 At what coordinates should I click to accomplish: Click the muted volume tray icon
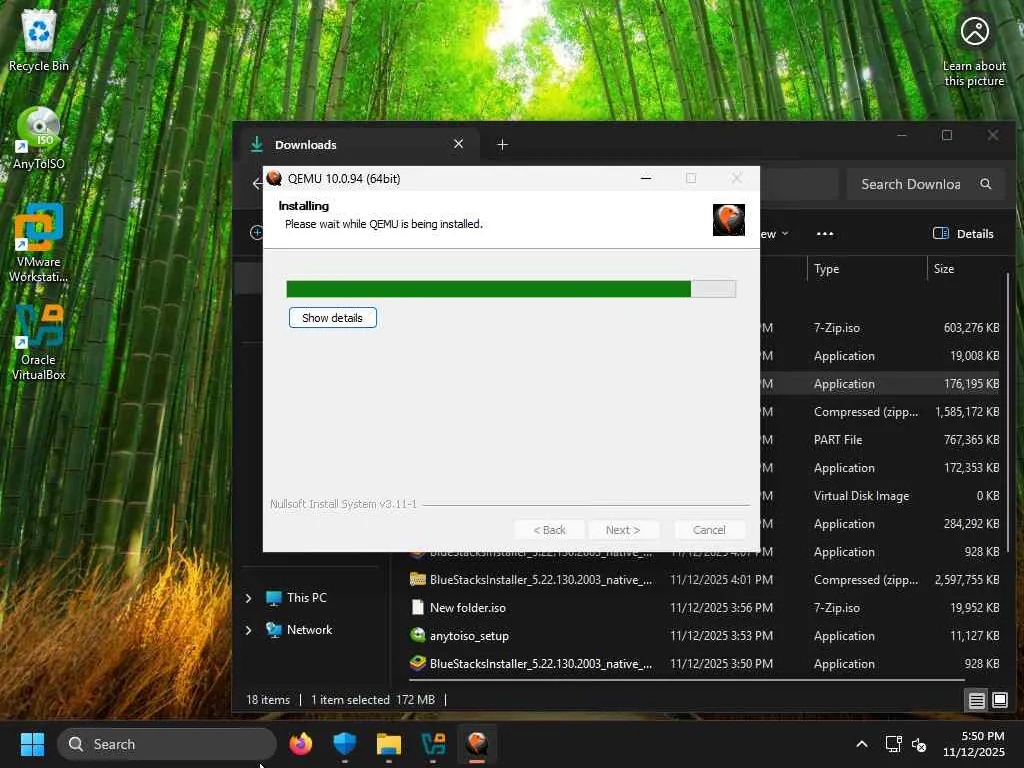919,744
